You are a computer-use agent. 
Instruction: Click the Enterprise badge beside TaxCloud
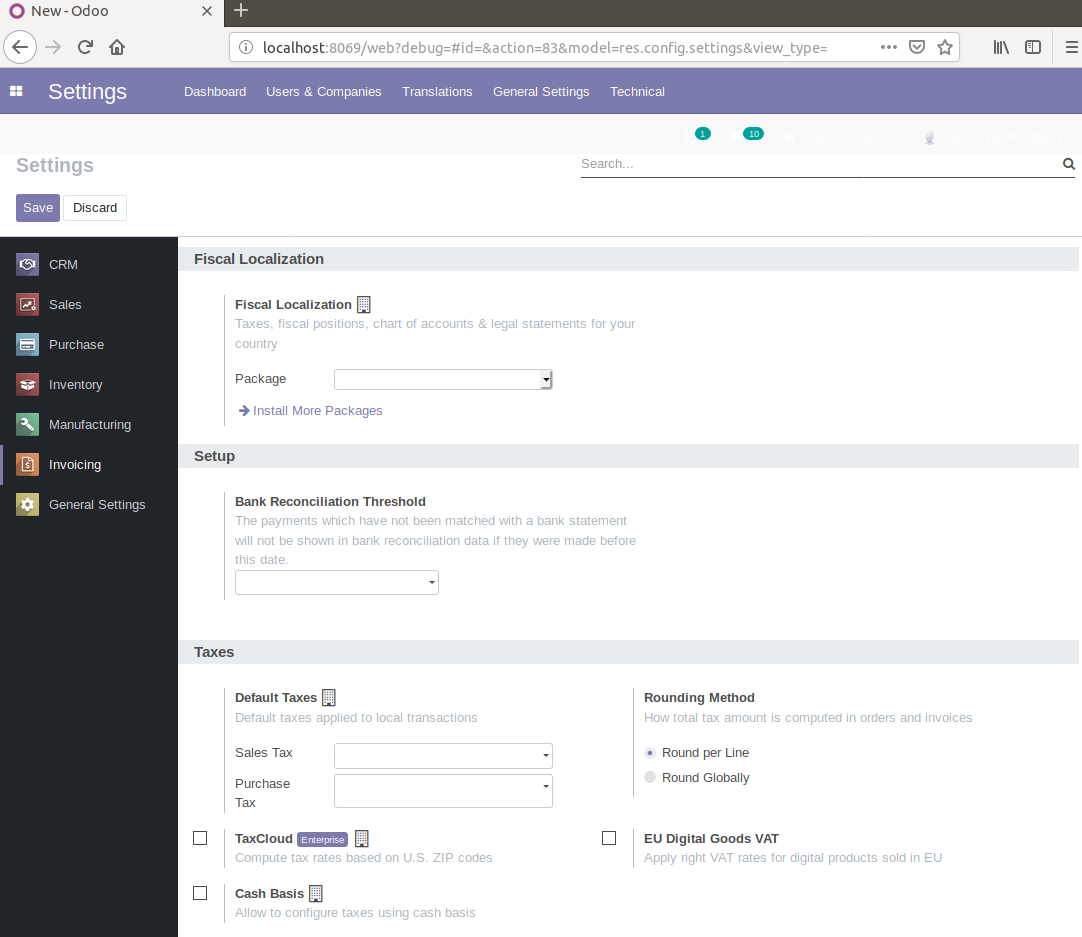(x=322, y=839)
